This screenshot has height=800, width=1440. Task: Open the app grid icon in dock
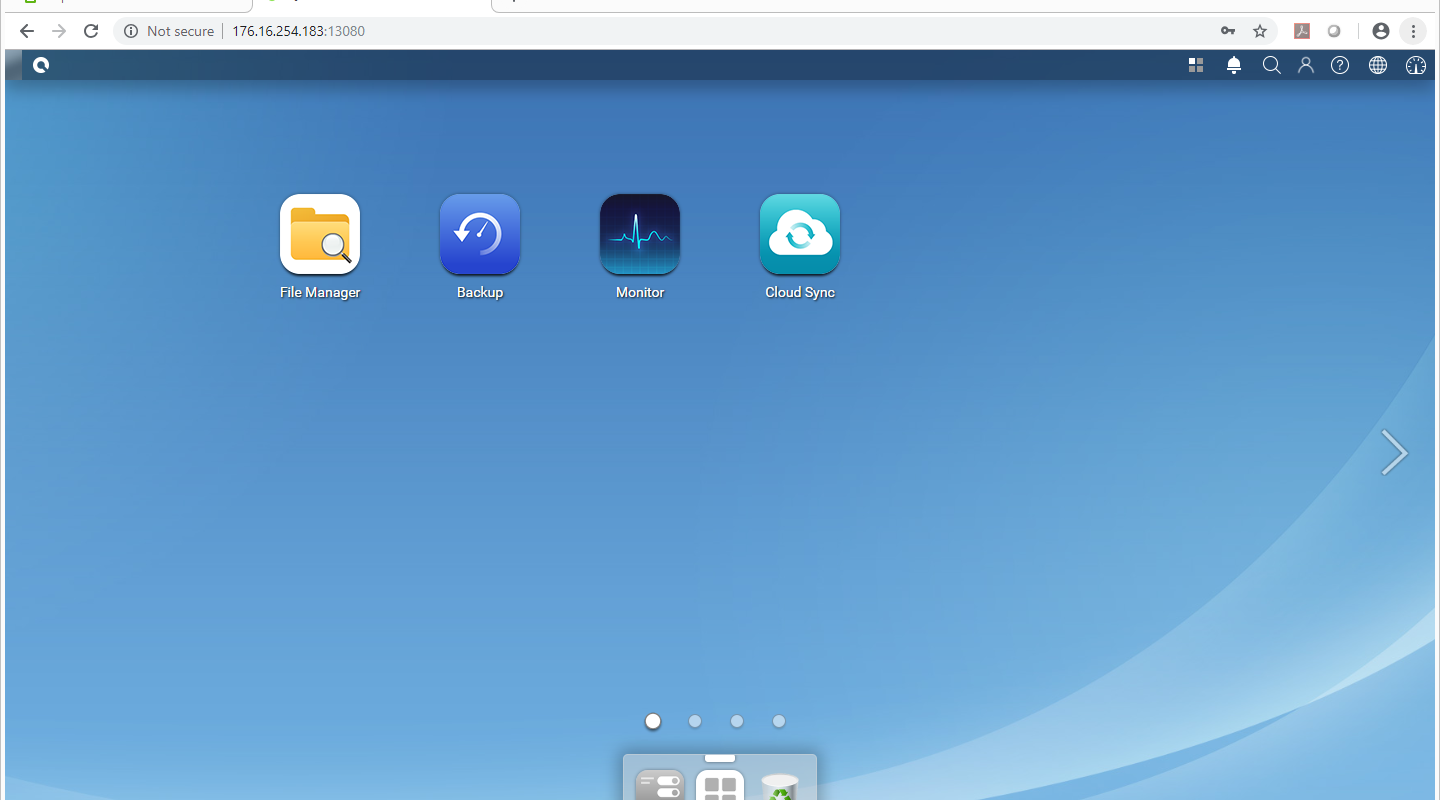pyautogui.click(x=720, y=785)
